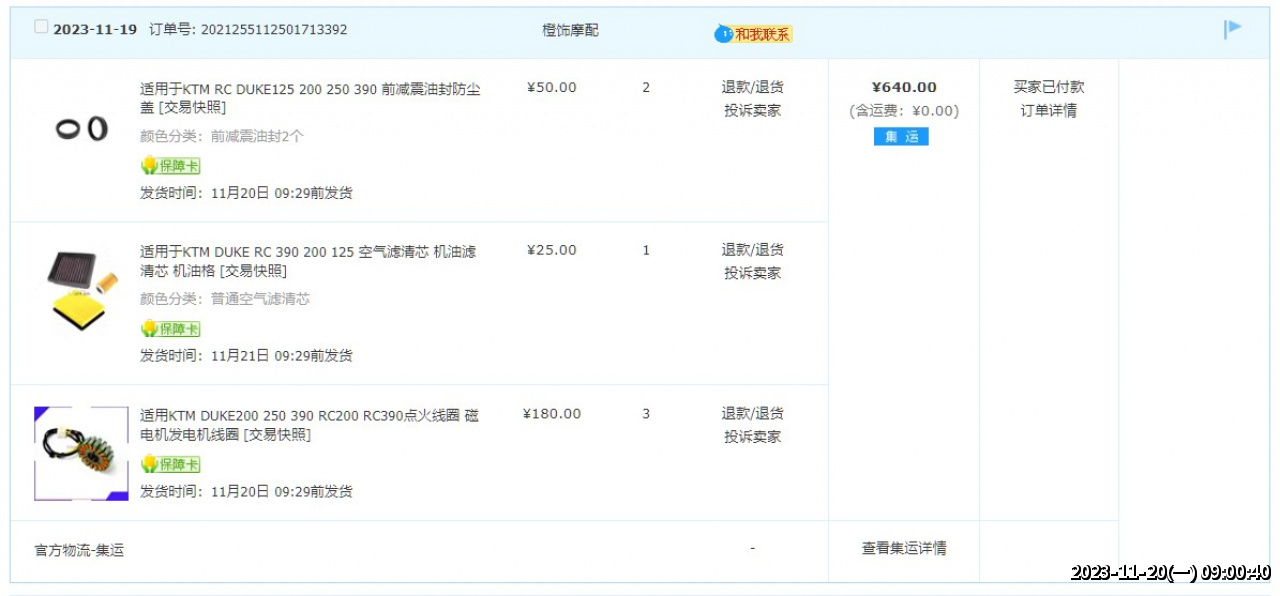1280x596 pixels.
Task: Click 投诉卖家 on the air filter item
Action: point(753,271)
